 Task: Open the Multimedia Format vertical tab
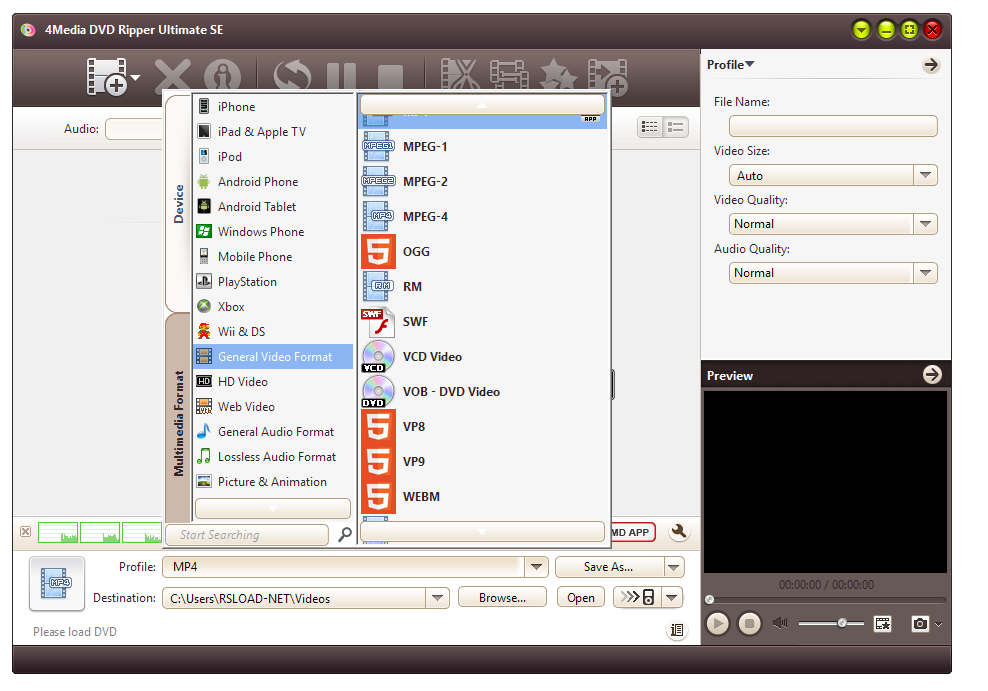point(178,420)
